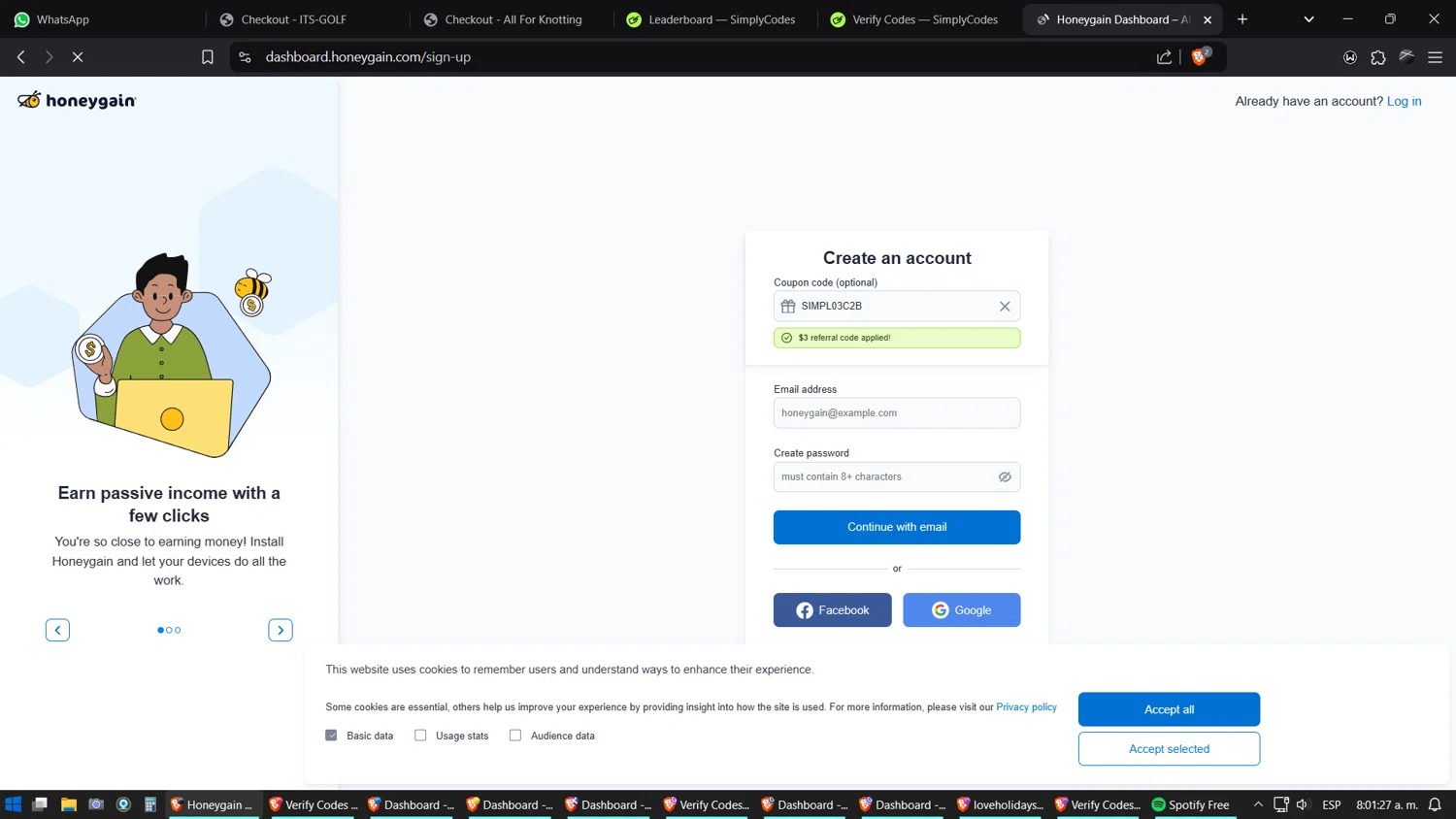Click the address bar URL
The width and height of the screenshot is (1456, 819).
point(368,57)
